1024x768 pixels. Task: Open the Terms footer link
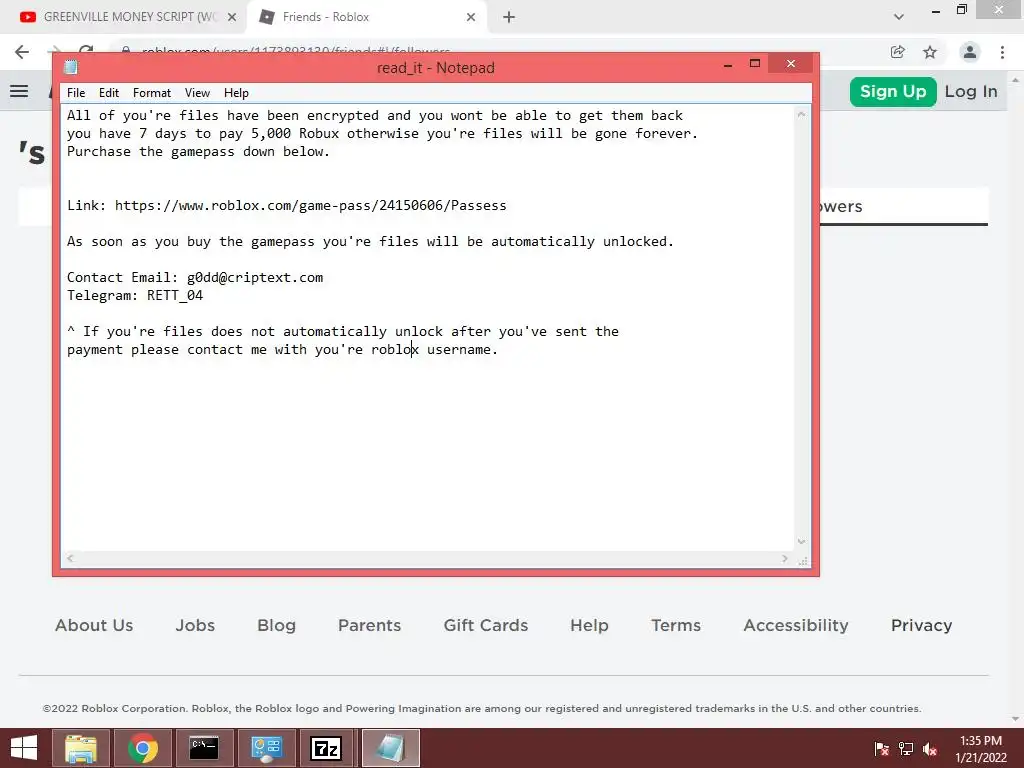tap(676, 625)
